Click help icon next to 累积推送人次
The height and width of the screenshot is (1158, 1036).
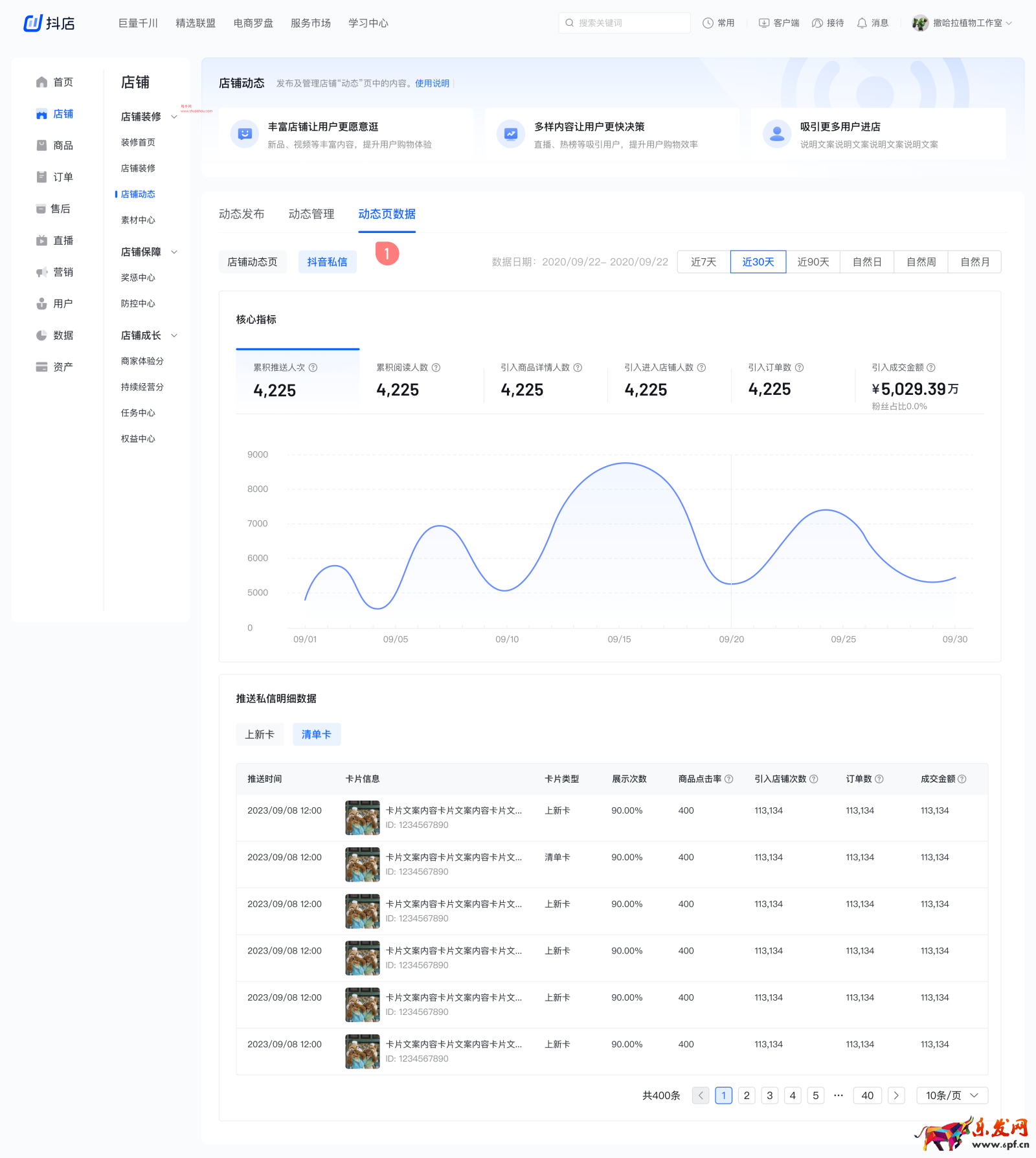[313, 368]
